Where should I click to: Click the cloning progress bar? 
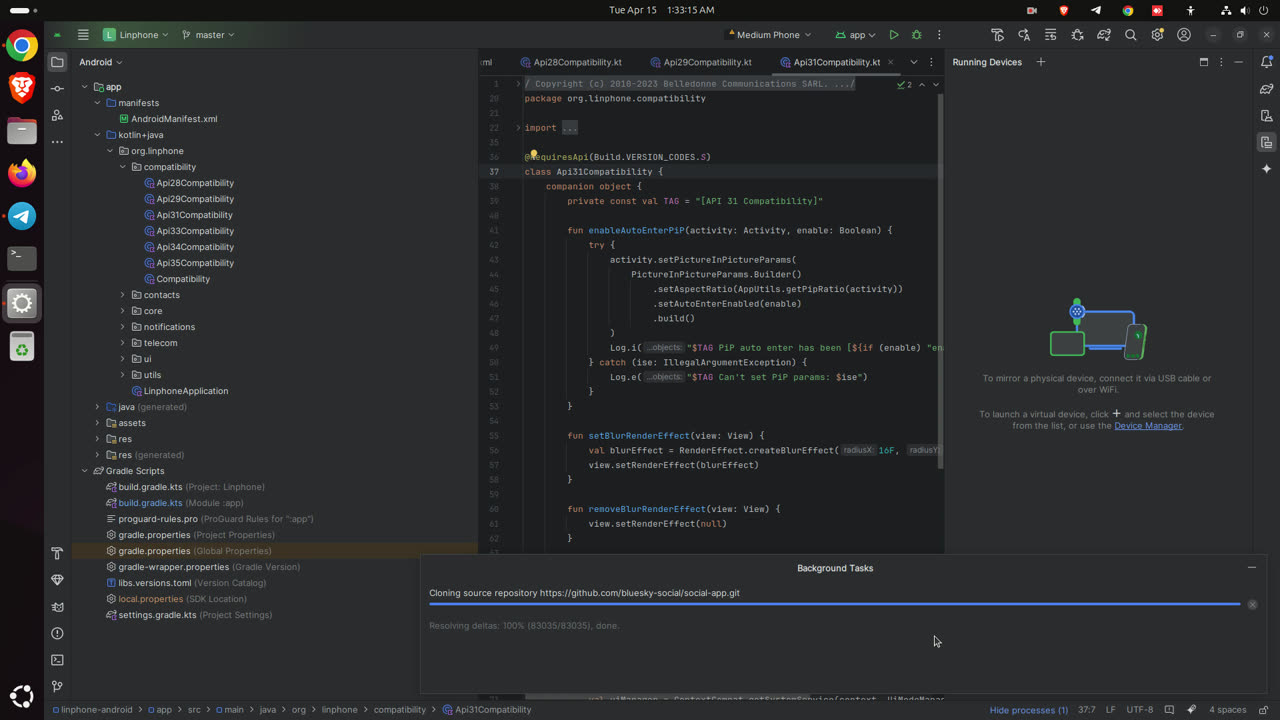(834, 604)
